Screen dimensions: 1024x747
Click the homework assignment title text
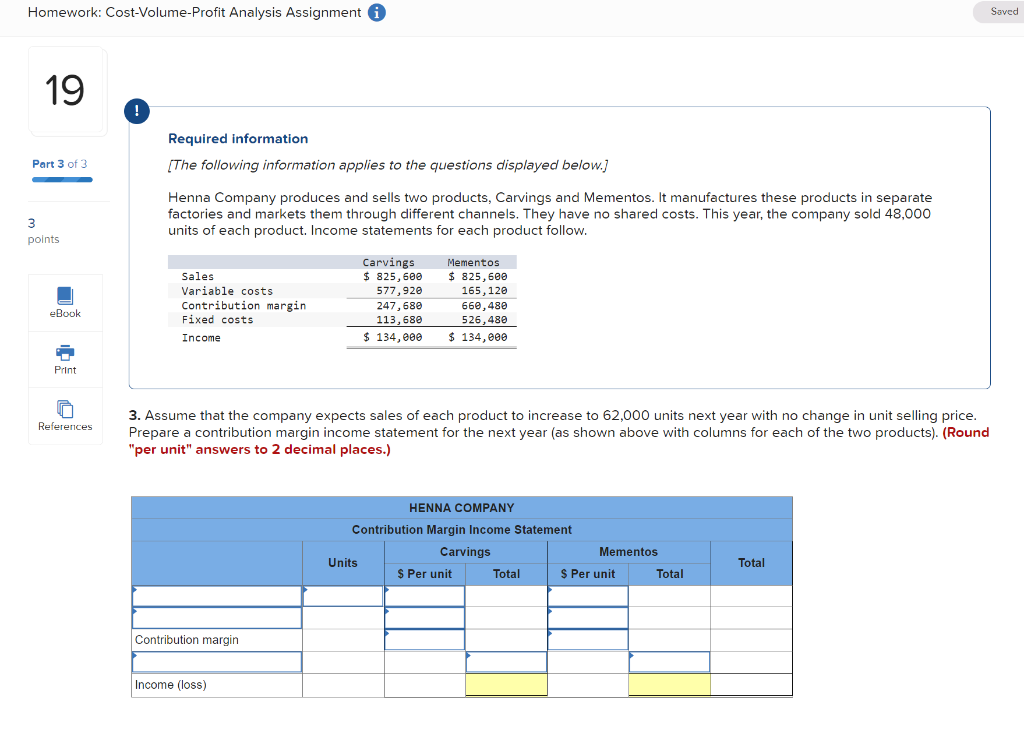[194, 12]
